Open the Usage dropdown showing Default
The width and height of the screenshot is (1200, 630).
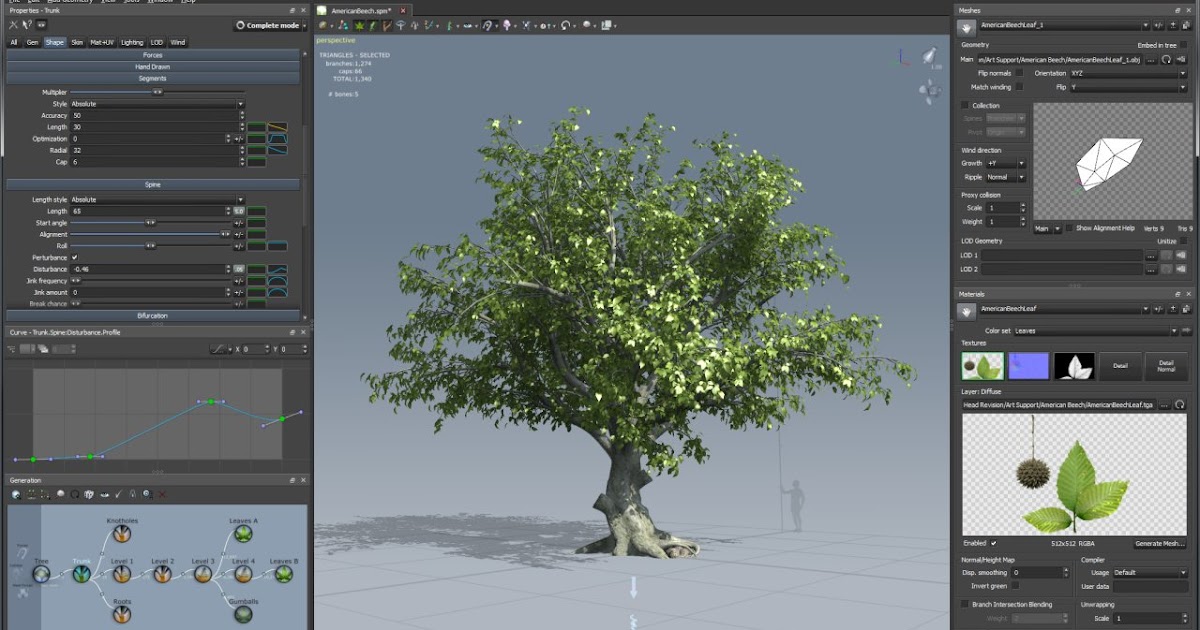tap(1150, 572)
